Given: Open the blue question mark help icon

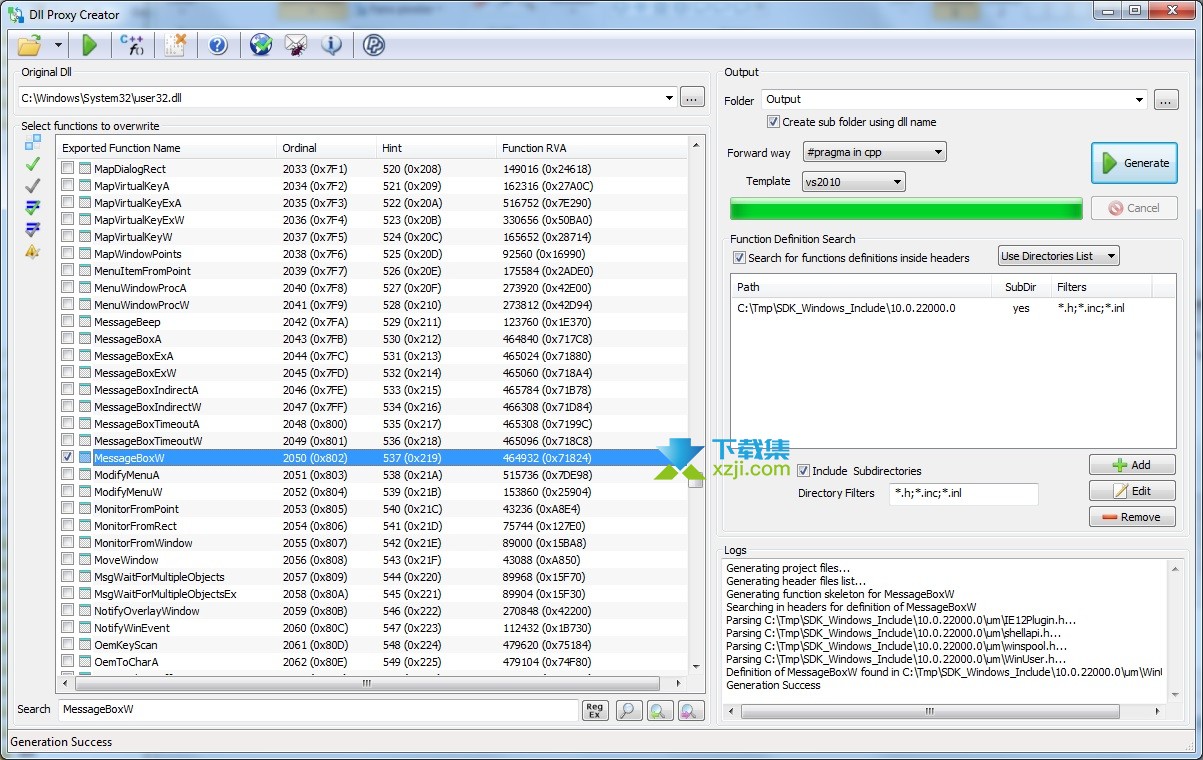Looking at the screenshot, I should coord(218,45).
